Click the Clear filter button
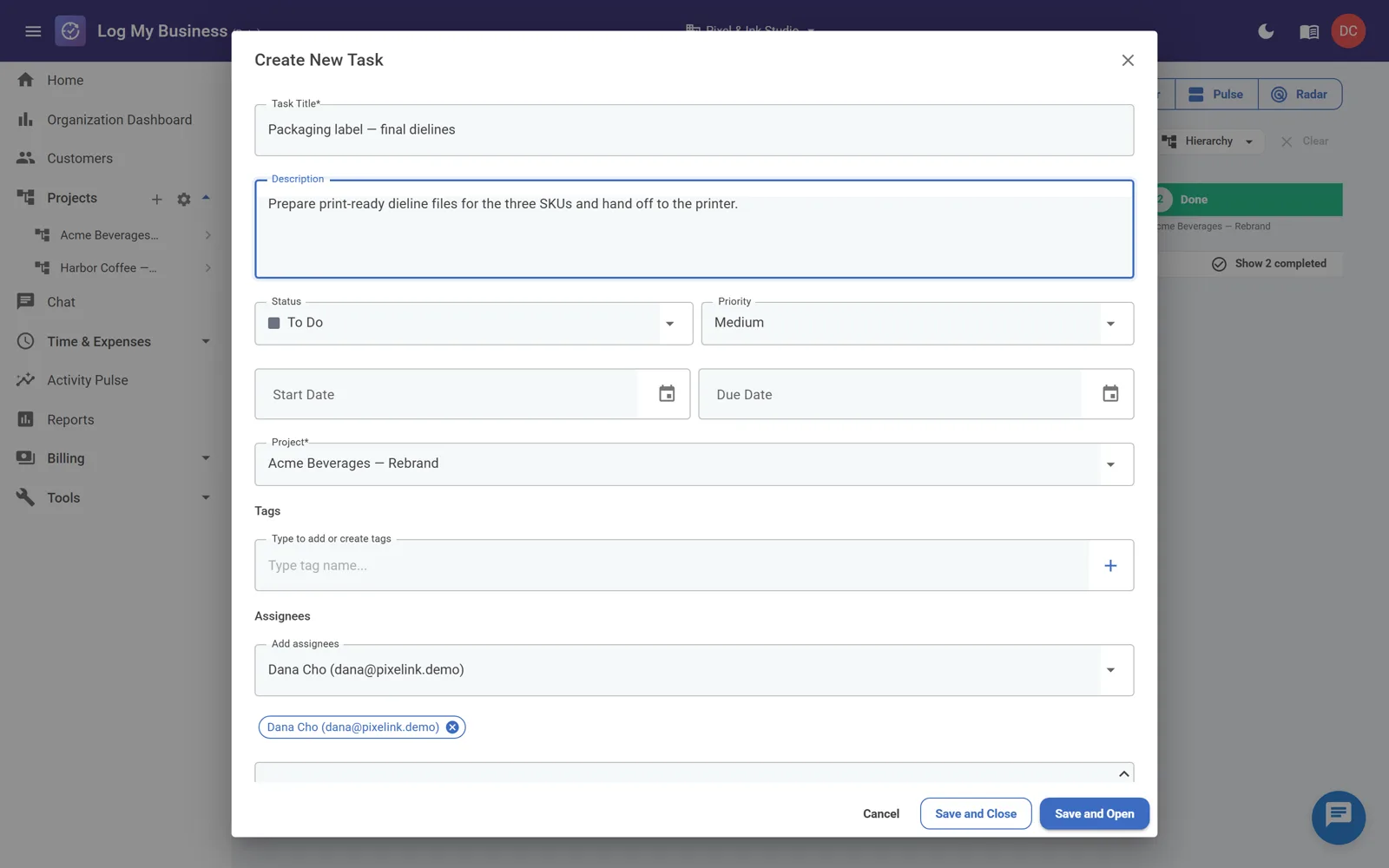1389x868 pixels. point(1305,141)
